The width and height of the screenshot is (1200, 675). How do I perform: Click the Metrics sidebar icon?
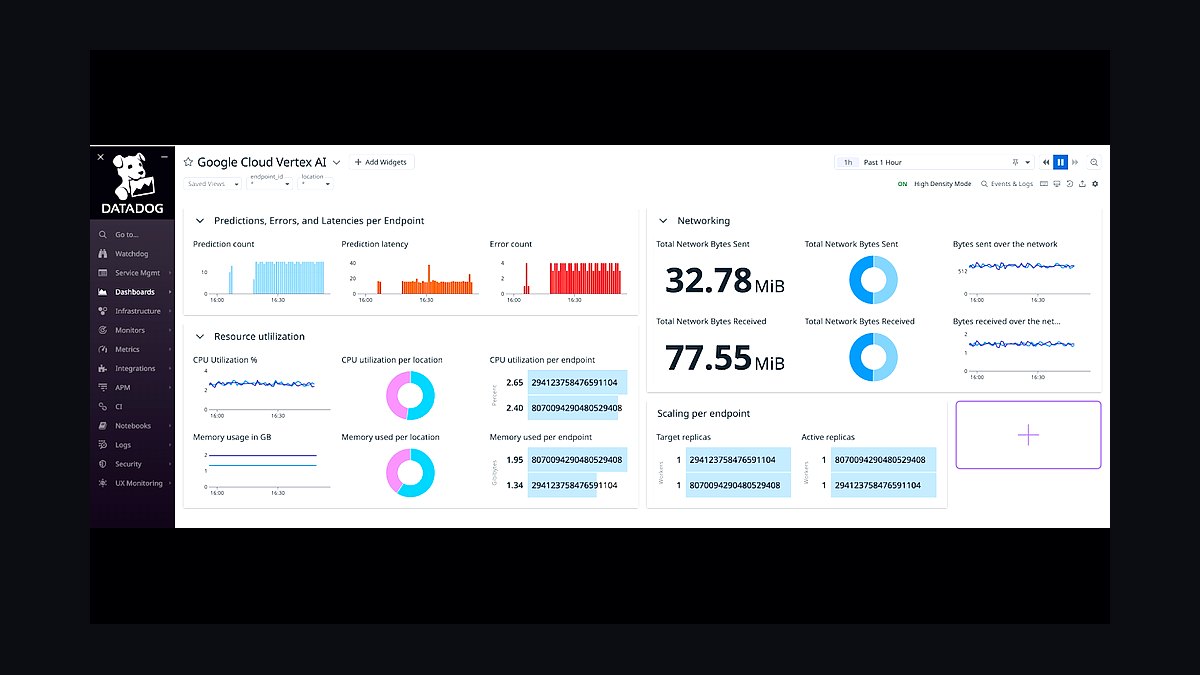(104, 349)
